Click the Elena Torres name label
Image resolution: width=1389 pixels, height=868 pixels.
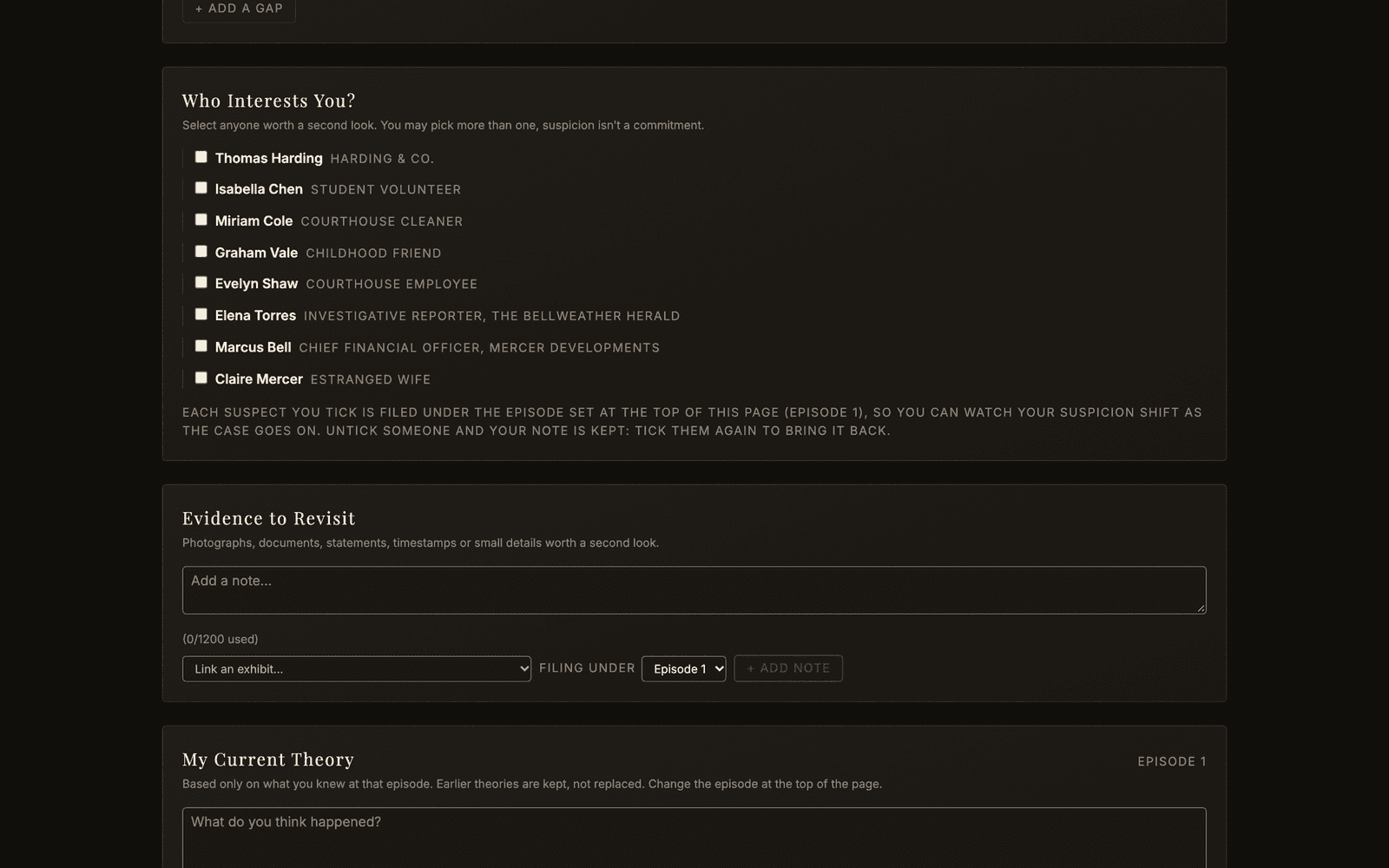tap(255, 315)
